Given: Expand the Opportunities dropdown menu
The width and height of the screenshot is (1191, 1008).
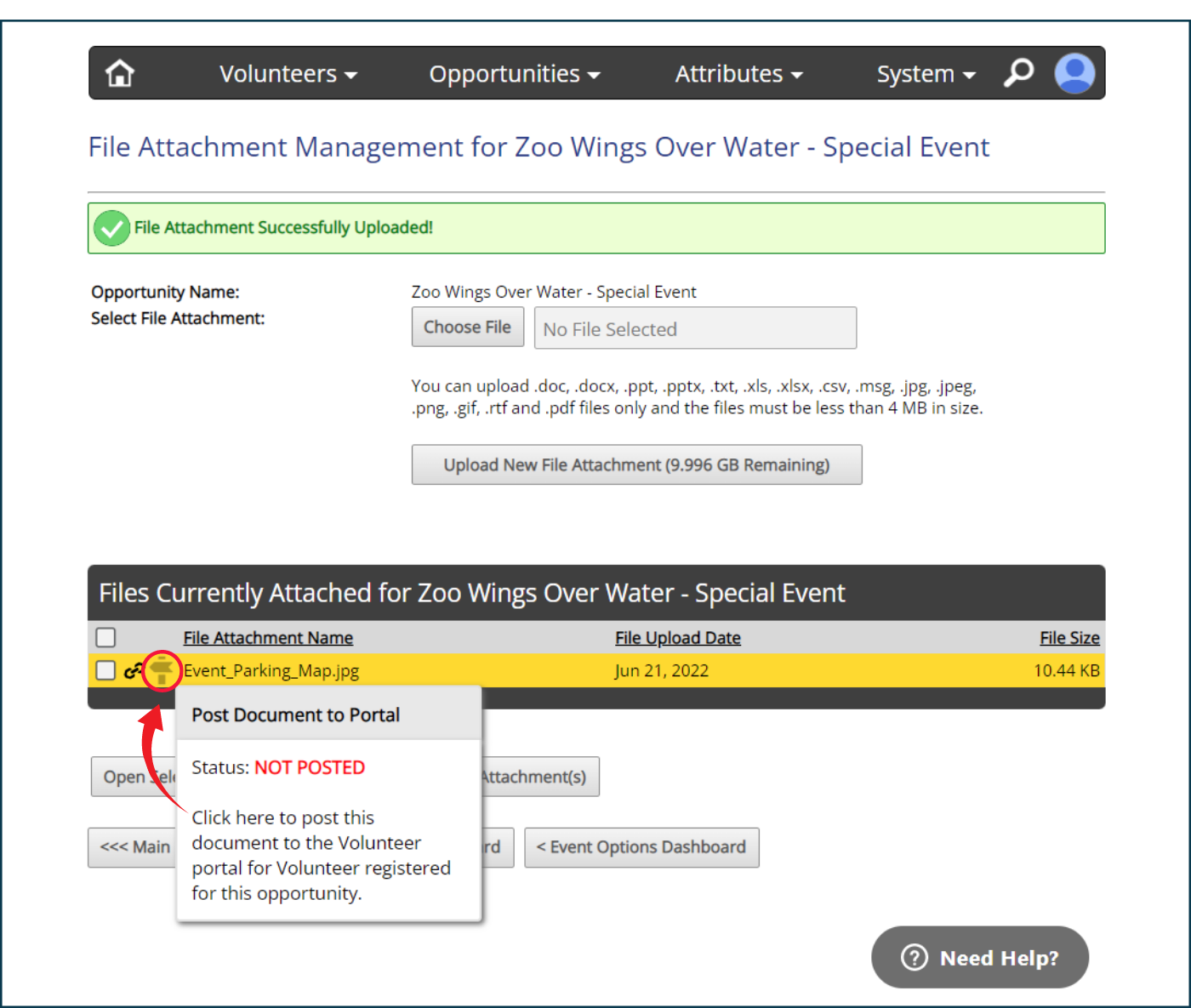Looking at the screenshot, I should click(x=515, y=74).
